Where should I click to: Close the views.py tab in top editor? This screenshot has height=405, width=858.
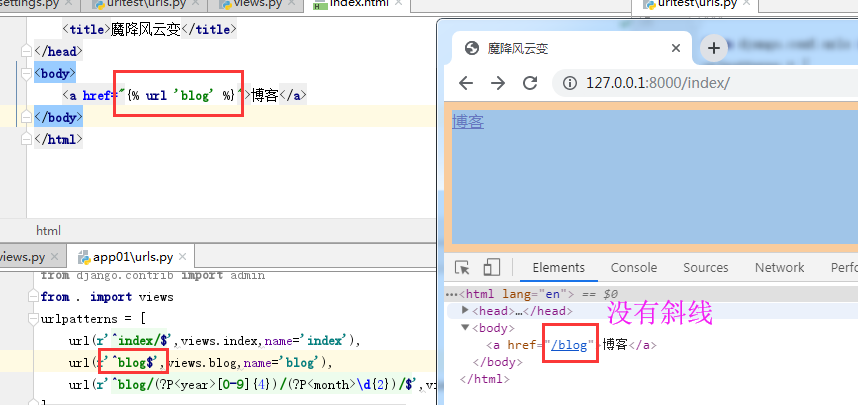tap(293, 3)
